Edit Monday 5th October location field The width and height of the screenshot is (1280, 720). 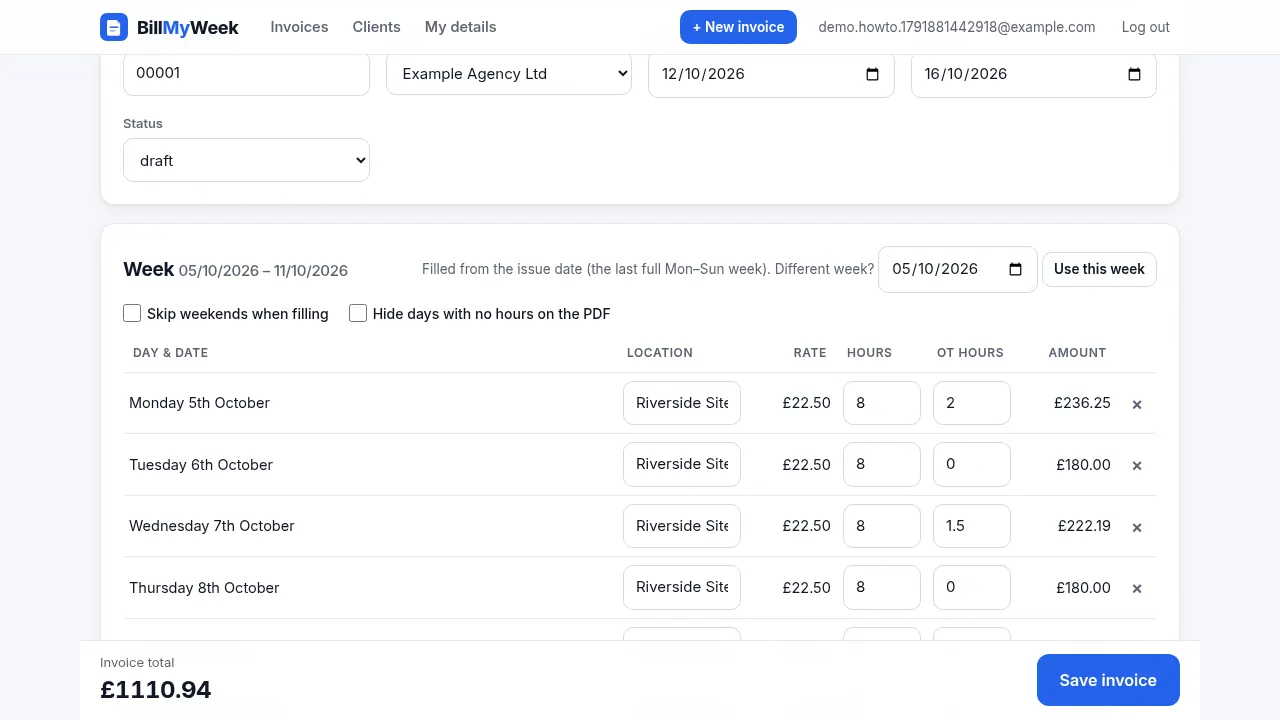pos(682,403)
